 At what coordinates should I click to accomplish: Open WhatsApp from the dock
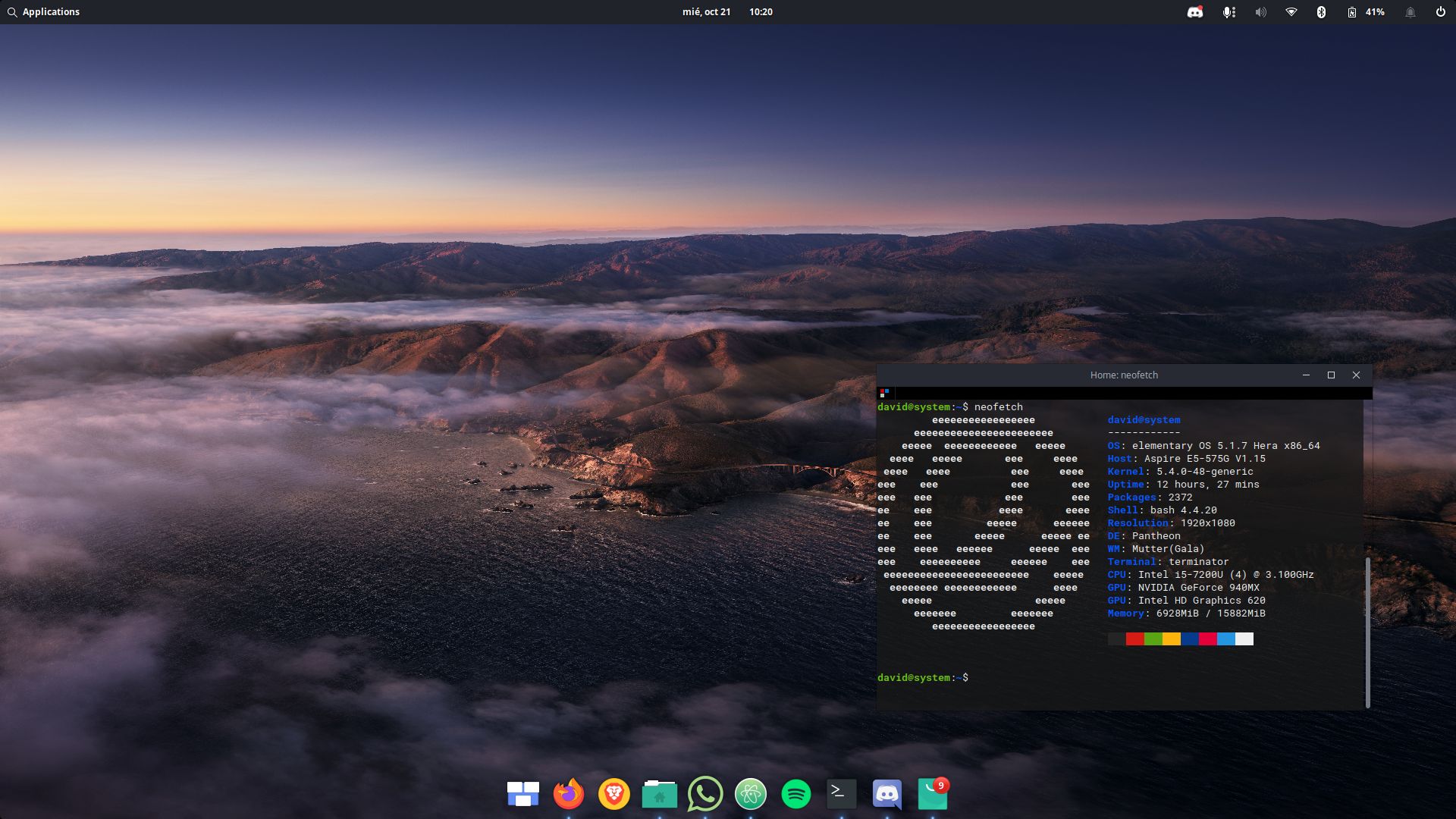pos(705,795)
